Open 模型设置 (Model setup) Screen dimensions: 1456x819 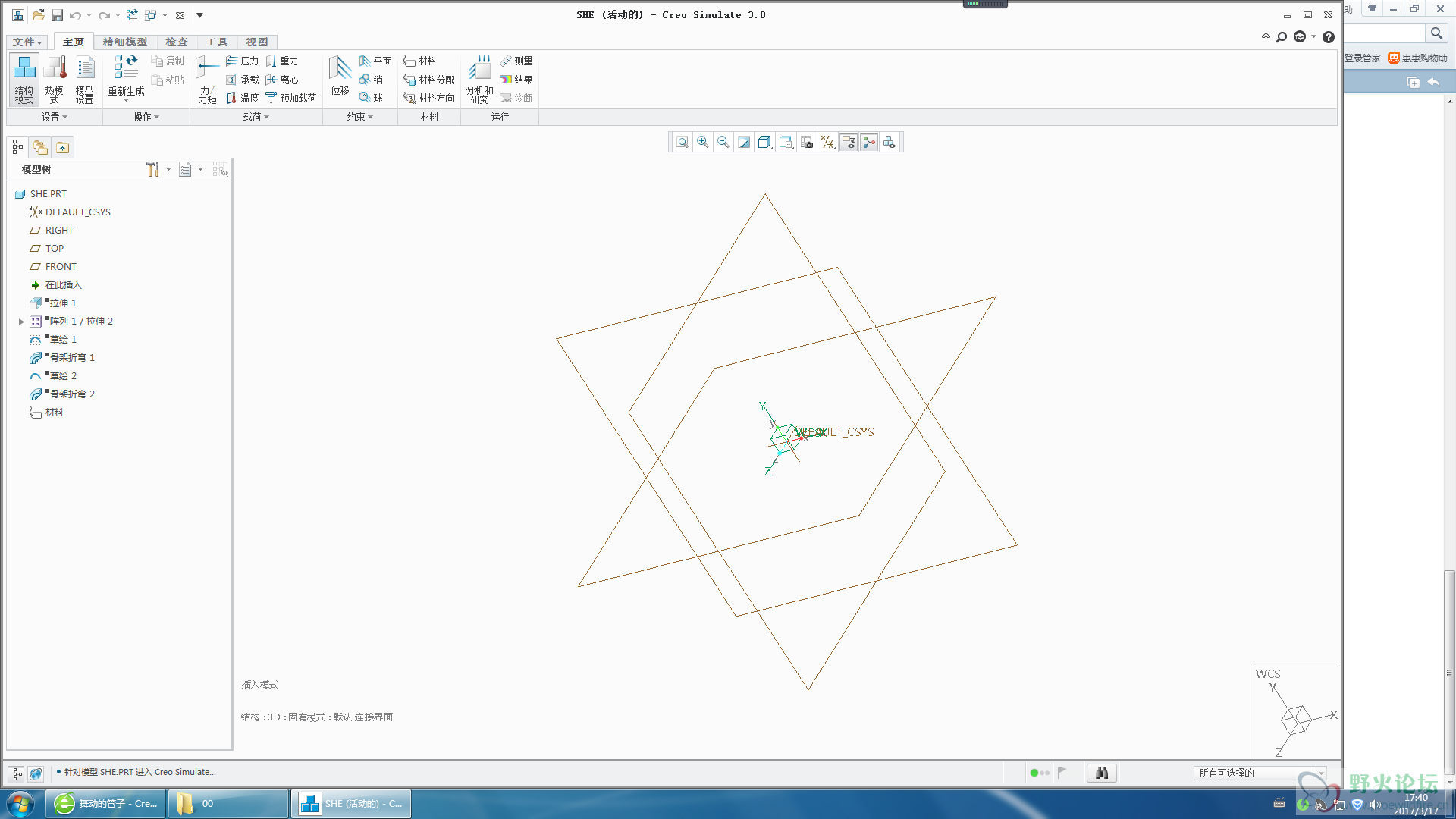click(x=85, y=79)
